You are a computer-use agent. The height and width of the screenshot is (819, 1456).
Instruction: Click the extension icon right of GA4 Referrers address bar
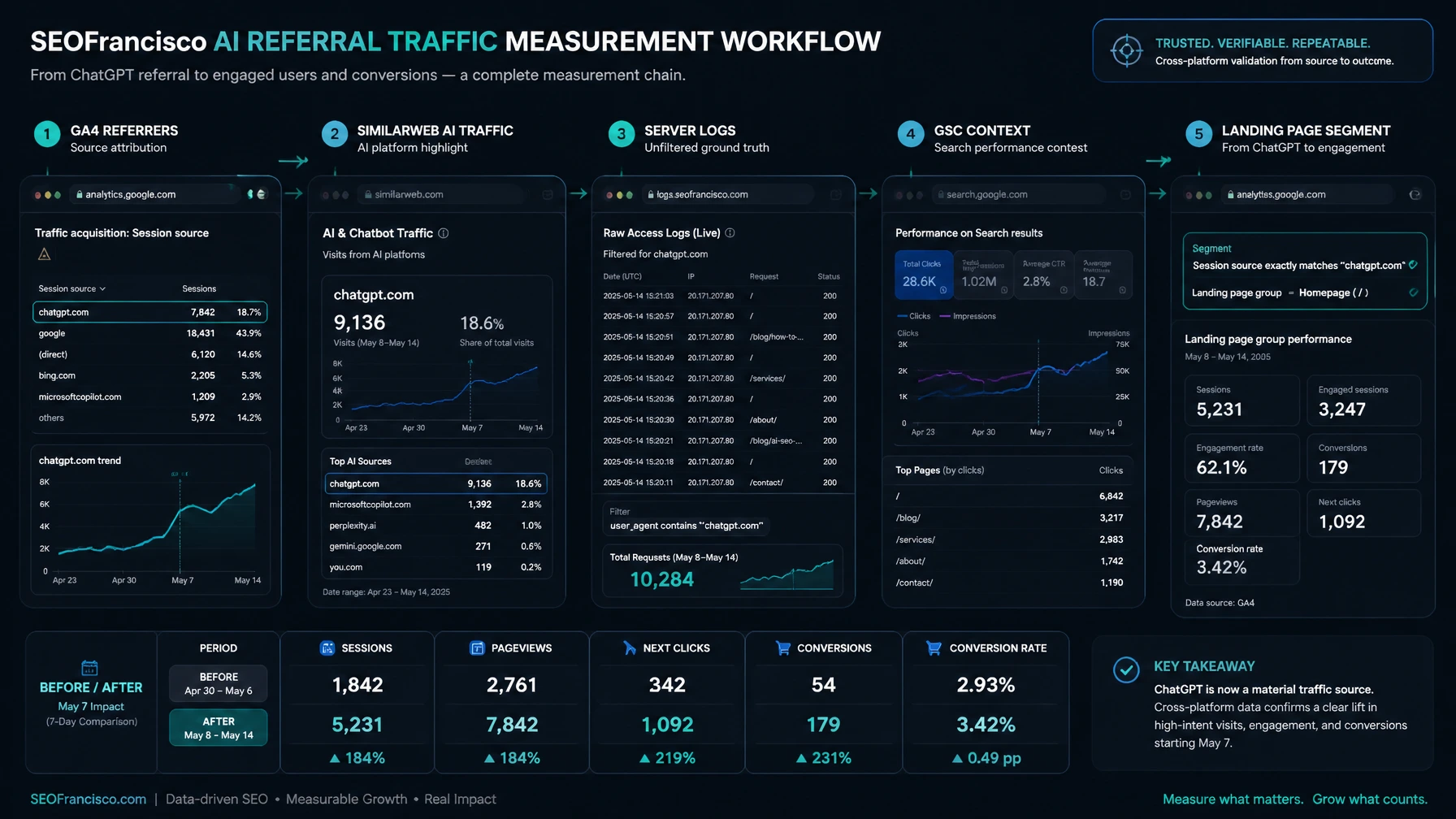(x=256, y=194)
